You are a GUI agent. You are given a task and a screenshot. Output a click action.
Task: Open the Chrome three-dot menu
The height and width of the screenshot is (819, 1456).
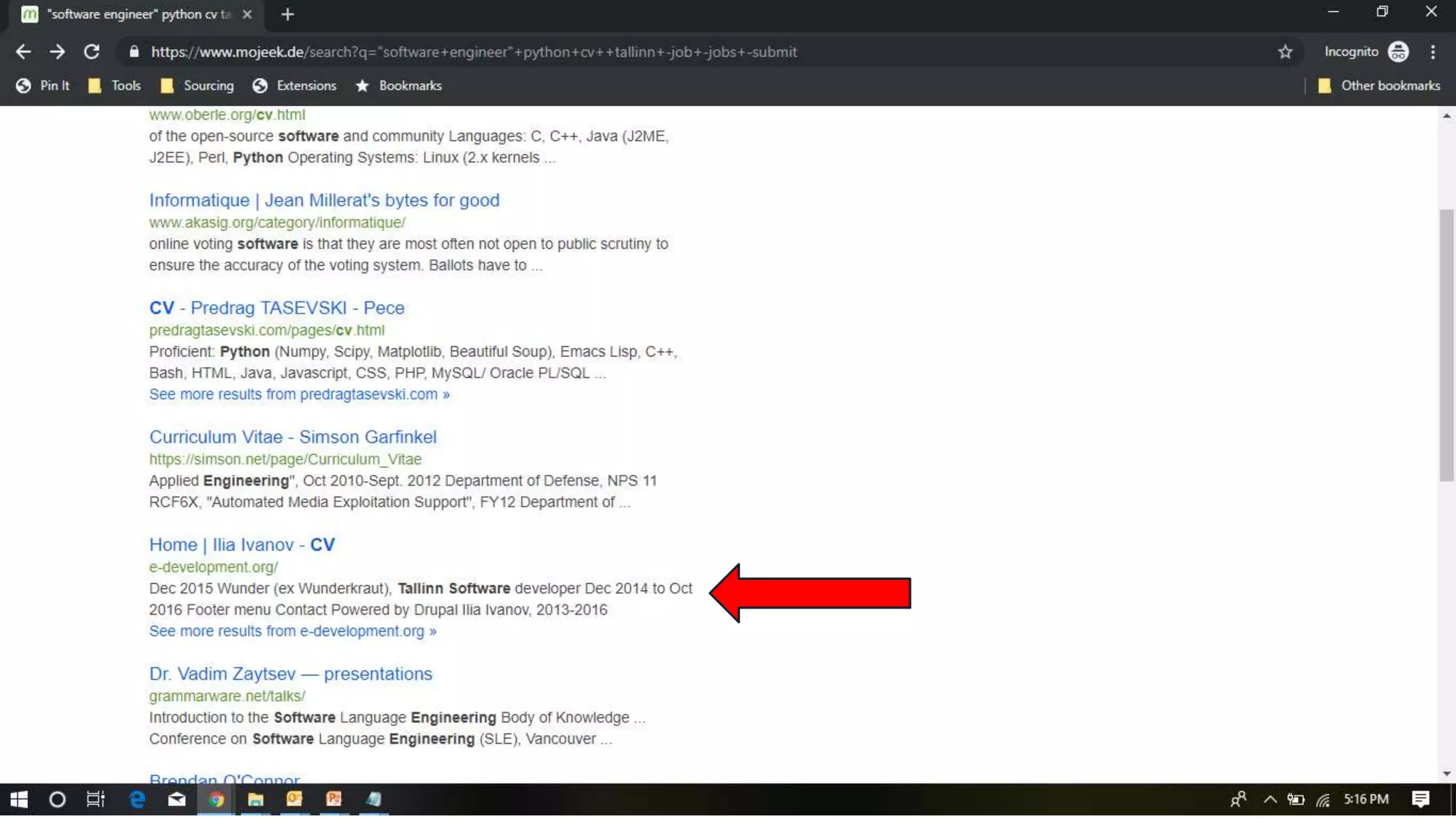(x=1433, y=52)
